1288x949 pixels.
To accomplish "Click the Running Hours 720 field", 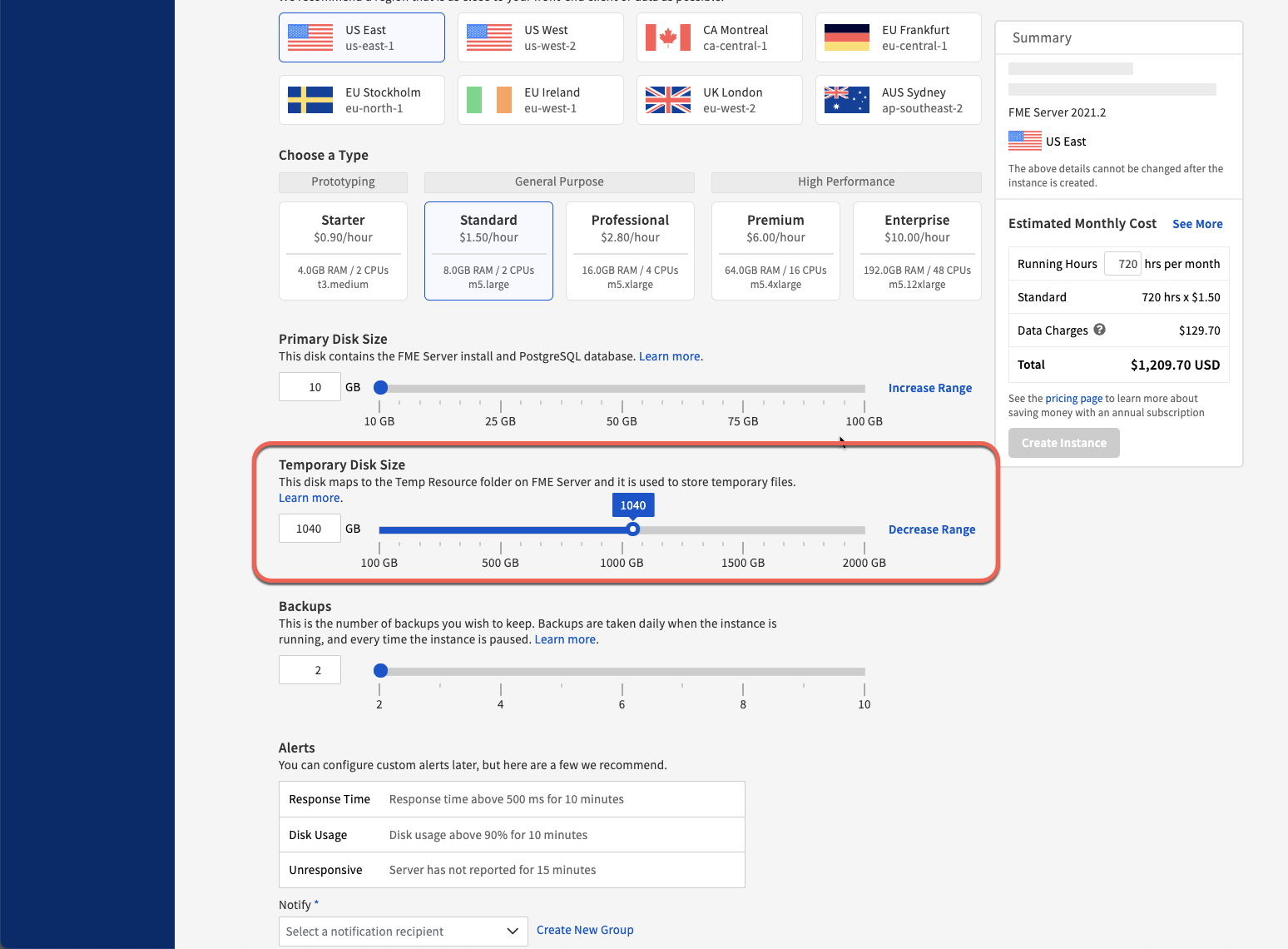I will (1122, 264).
